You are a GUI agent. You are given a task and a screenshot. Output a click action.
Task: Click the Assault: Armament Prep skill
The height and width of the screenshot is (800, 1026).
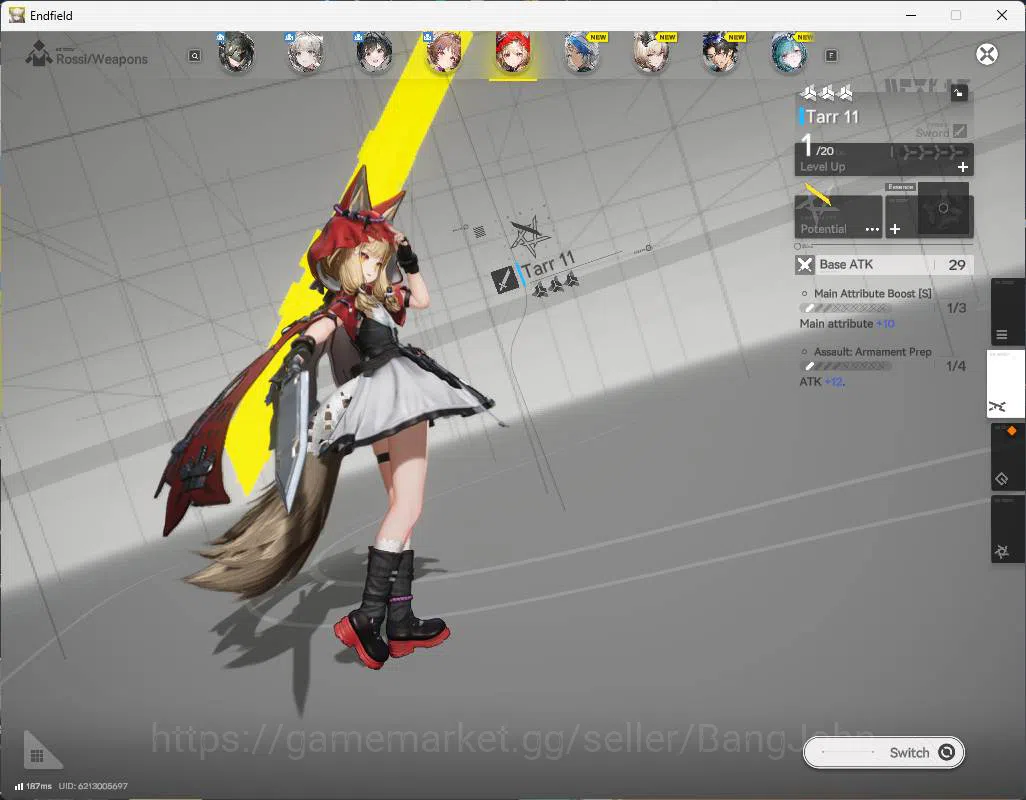pos(872,352)
